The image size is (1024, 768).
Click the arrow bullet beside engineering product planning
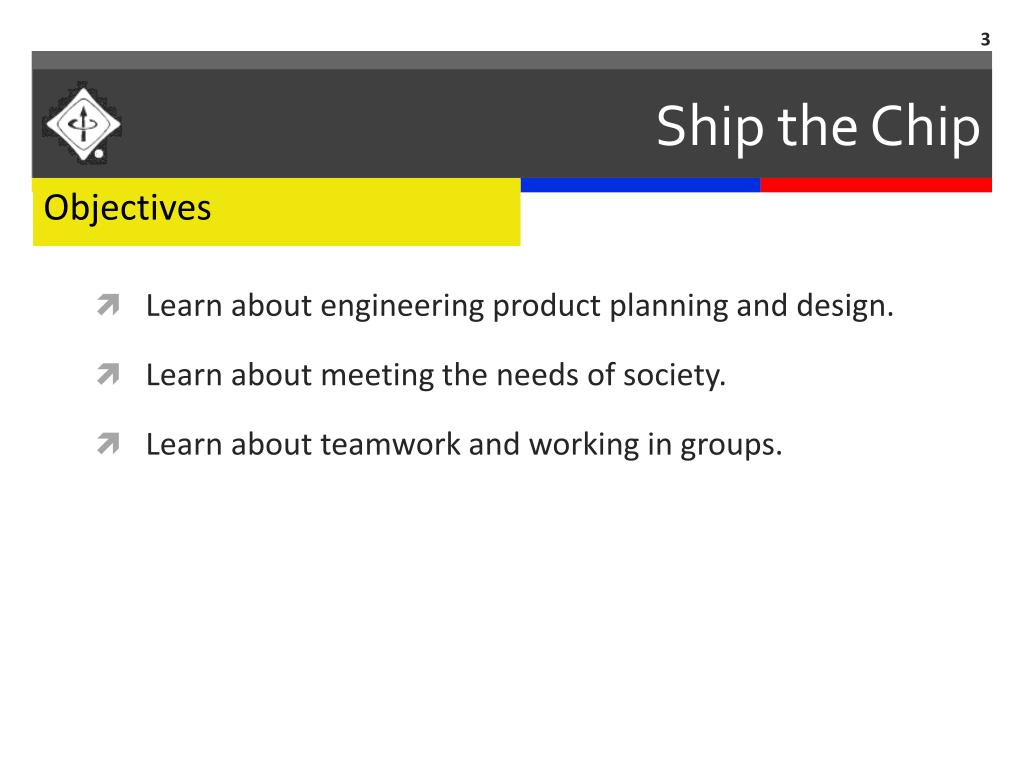108,305
